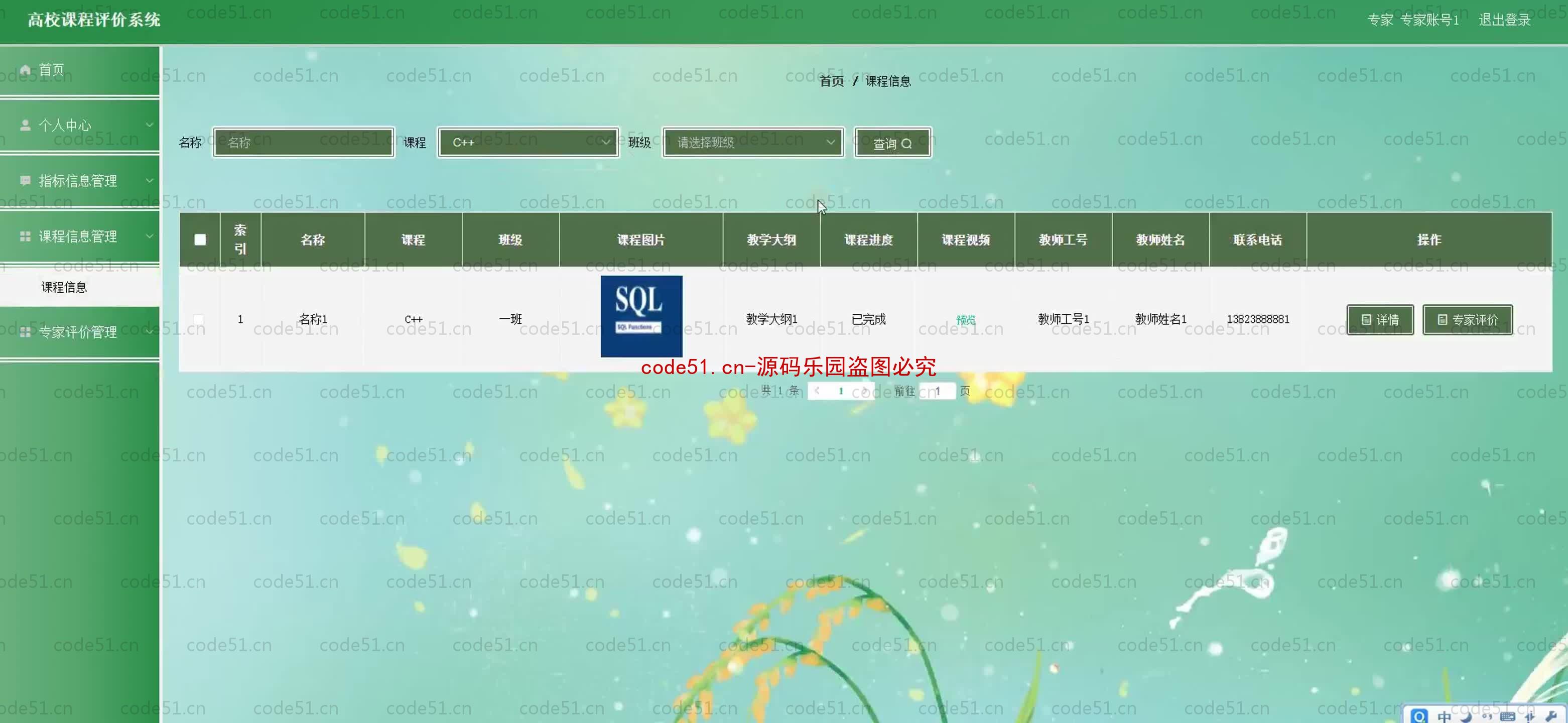Click the document icon in the 专家评价 button
Image resolution: width=1568 pixels, height=723 pixels.
coord(1442,320)
